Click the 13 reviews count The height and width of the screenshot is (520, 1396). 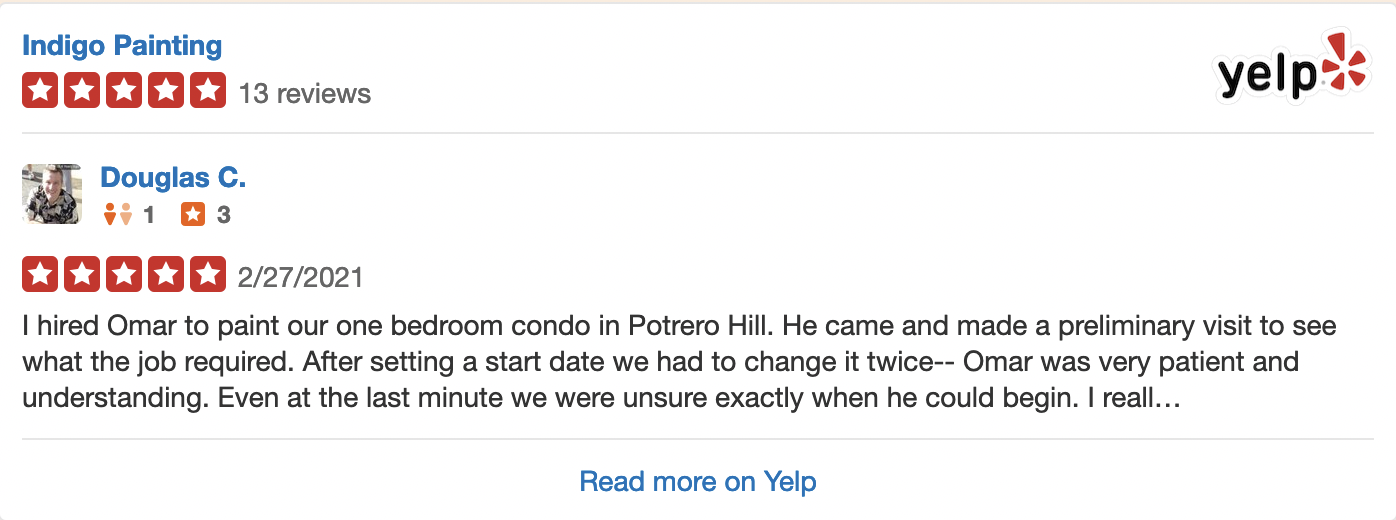[x=305, y=94]
